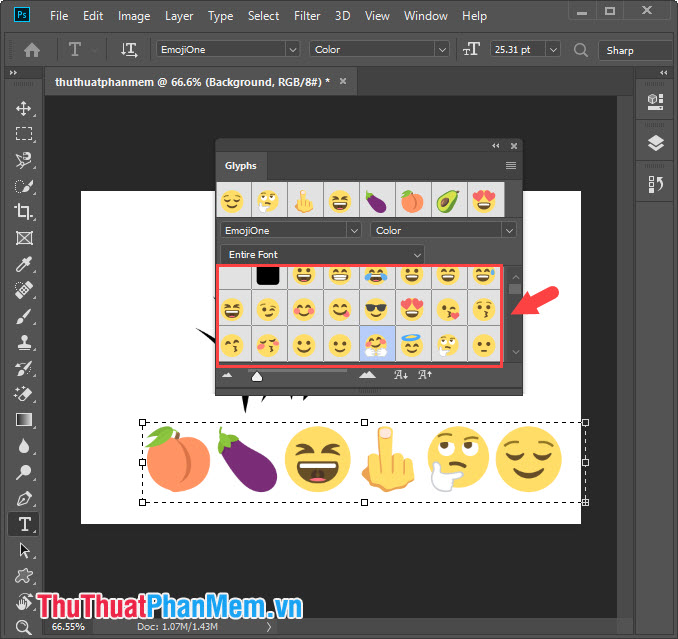Collapse Glyphs panel with double arrows
The height and width of the screenshot is (639, 678).
coord(496,146)
